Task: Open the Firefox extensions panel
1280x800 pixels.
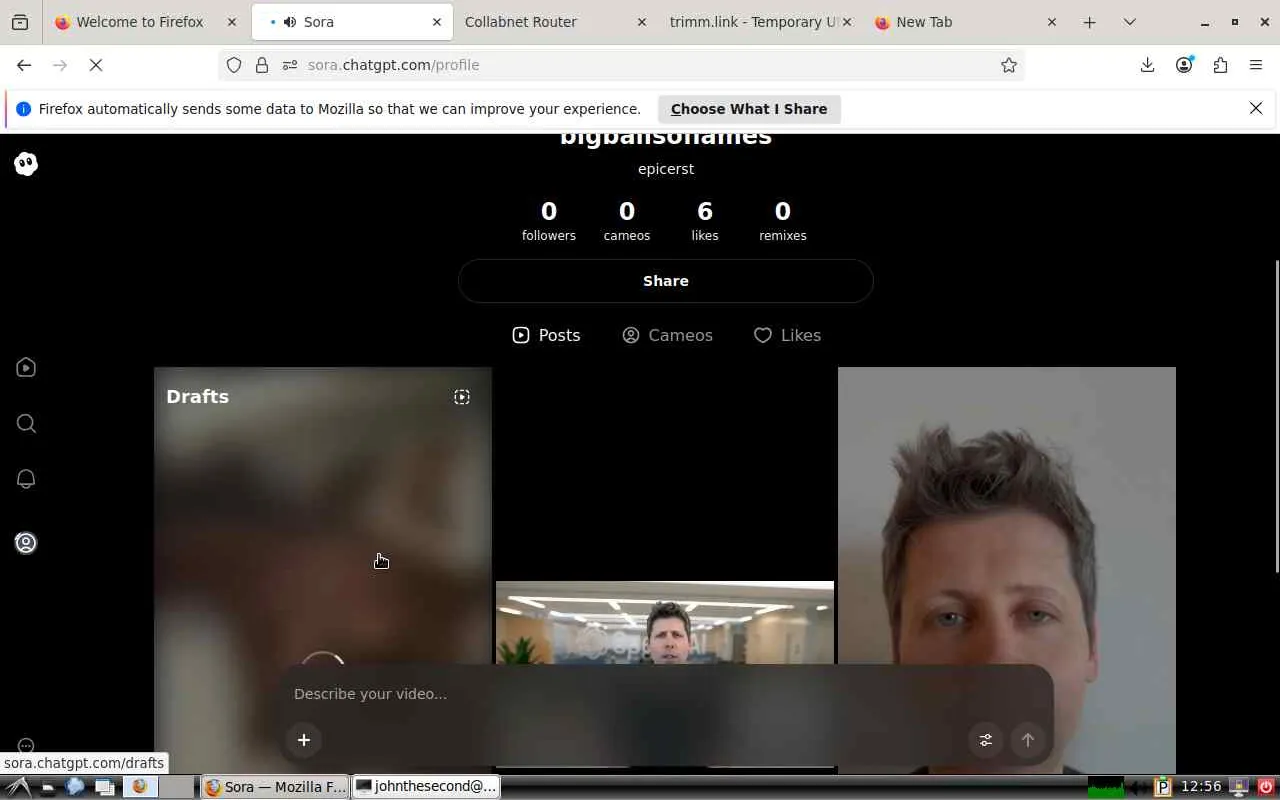Action: tap(1220, 65)
